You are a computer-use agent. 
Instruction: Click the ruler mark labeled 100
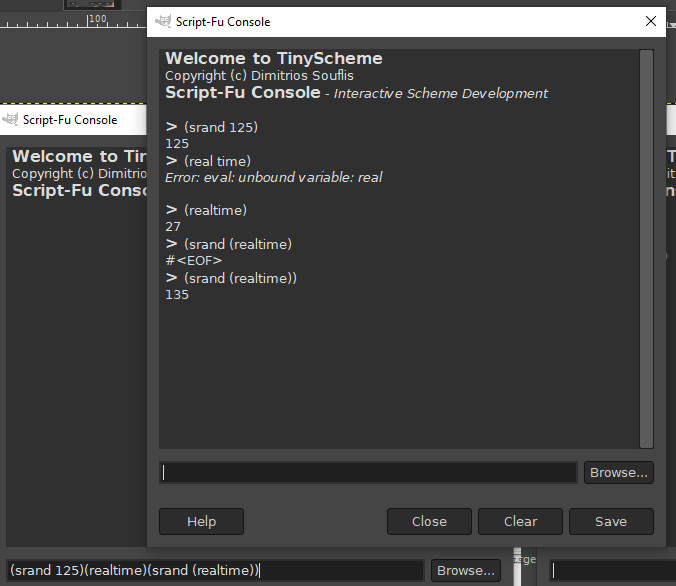pos(97,19)
